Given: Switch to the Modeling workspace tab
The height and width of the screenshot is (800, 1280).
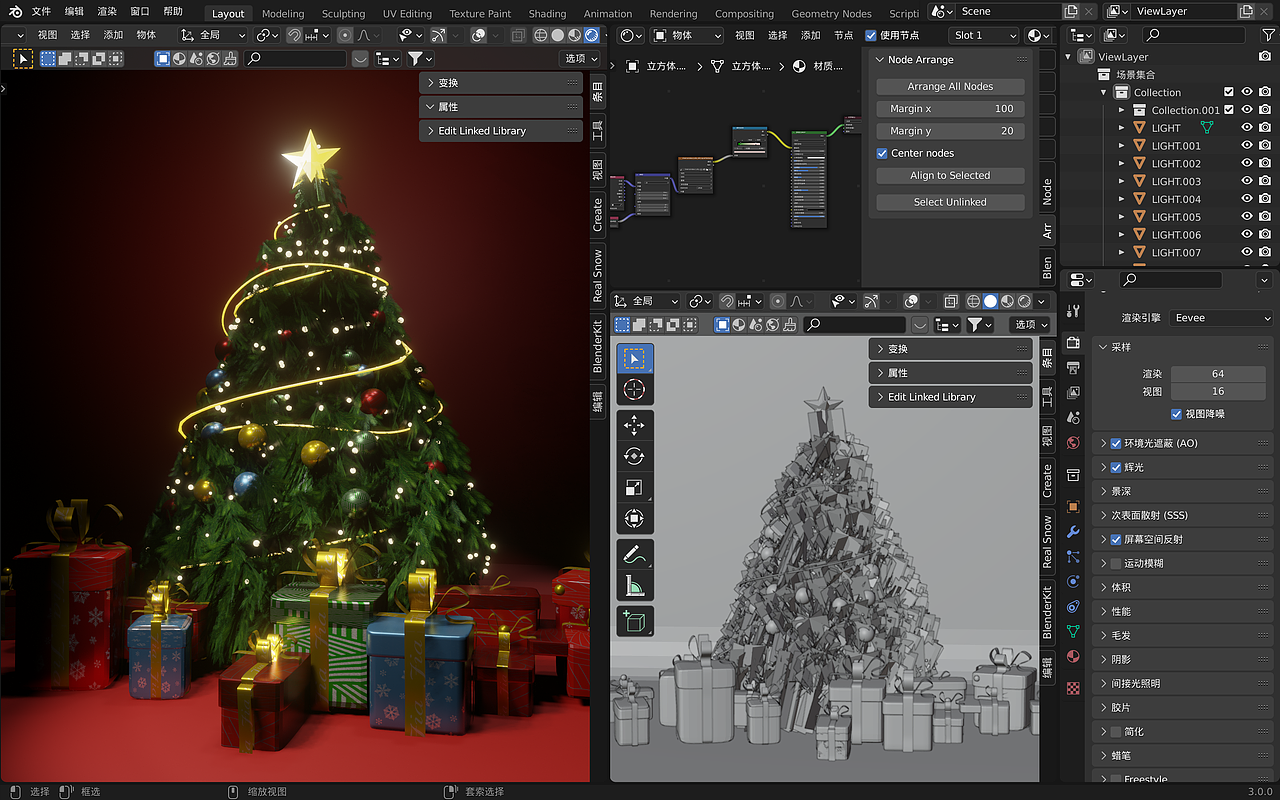Looking at the screenshot, I should (x=283, y=14).
